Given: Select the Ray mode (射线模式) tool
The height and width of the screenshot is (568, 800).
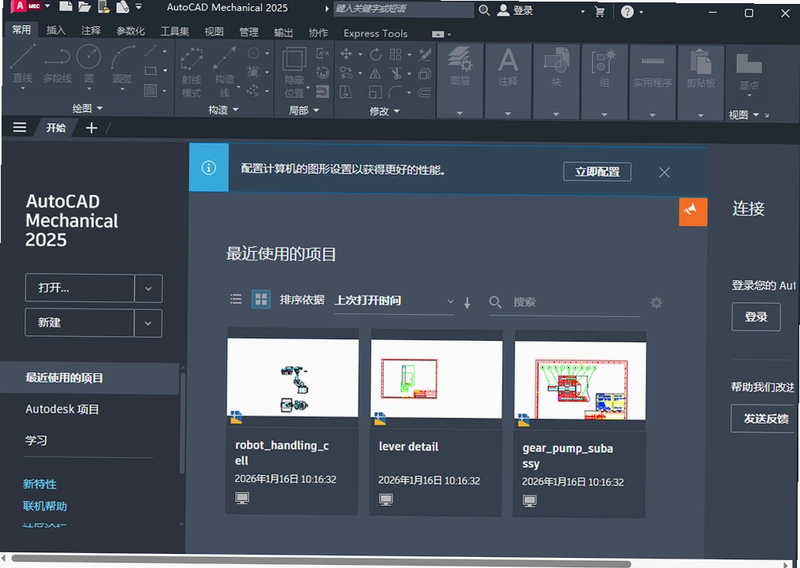Looking at the screenshot, I should (x=191, y=72).
